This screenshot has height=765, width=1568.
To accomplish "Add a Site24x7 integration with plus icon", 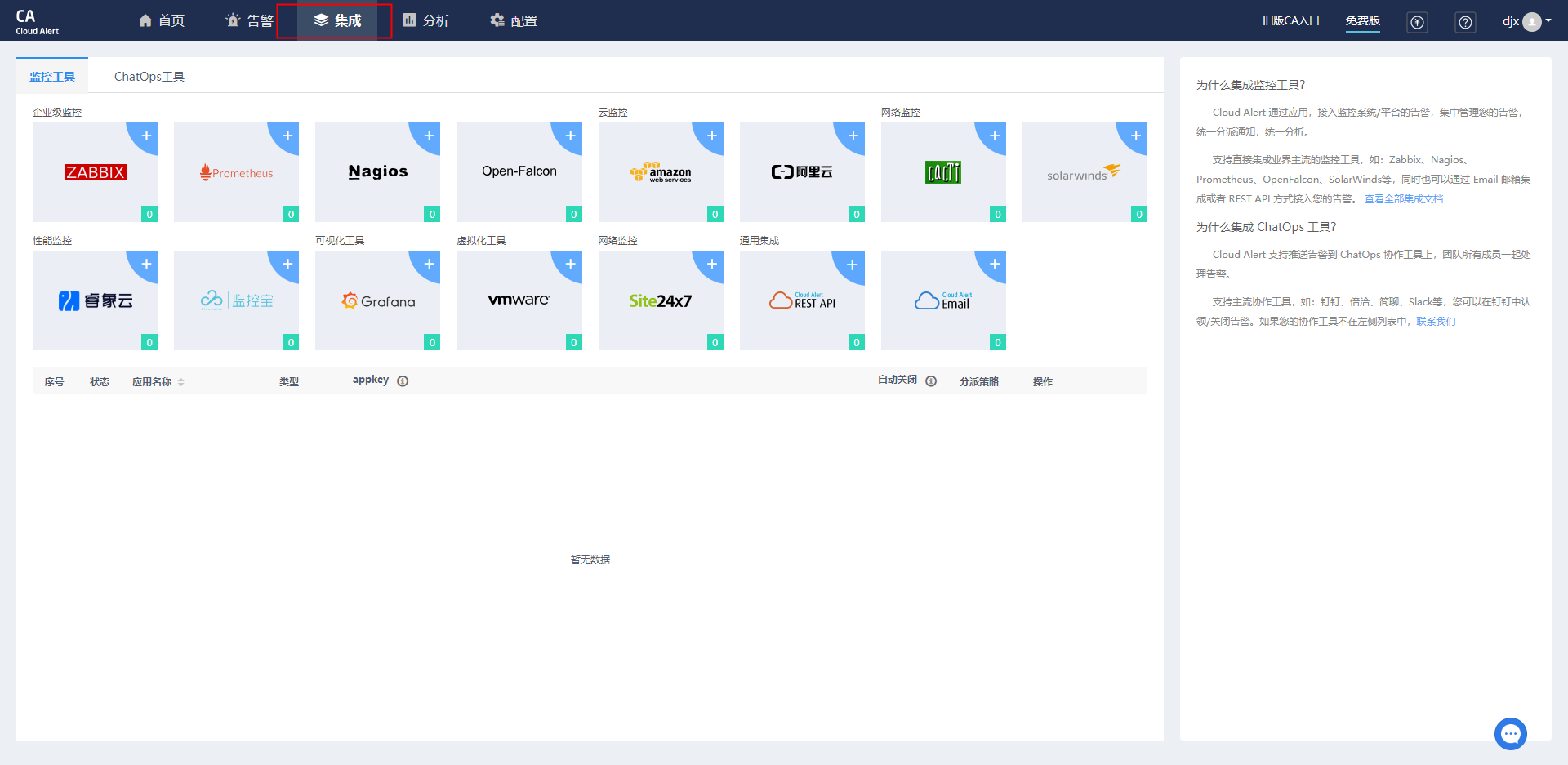I will 712,264.
